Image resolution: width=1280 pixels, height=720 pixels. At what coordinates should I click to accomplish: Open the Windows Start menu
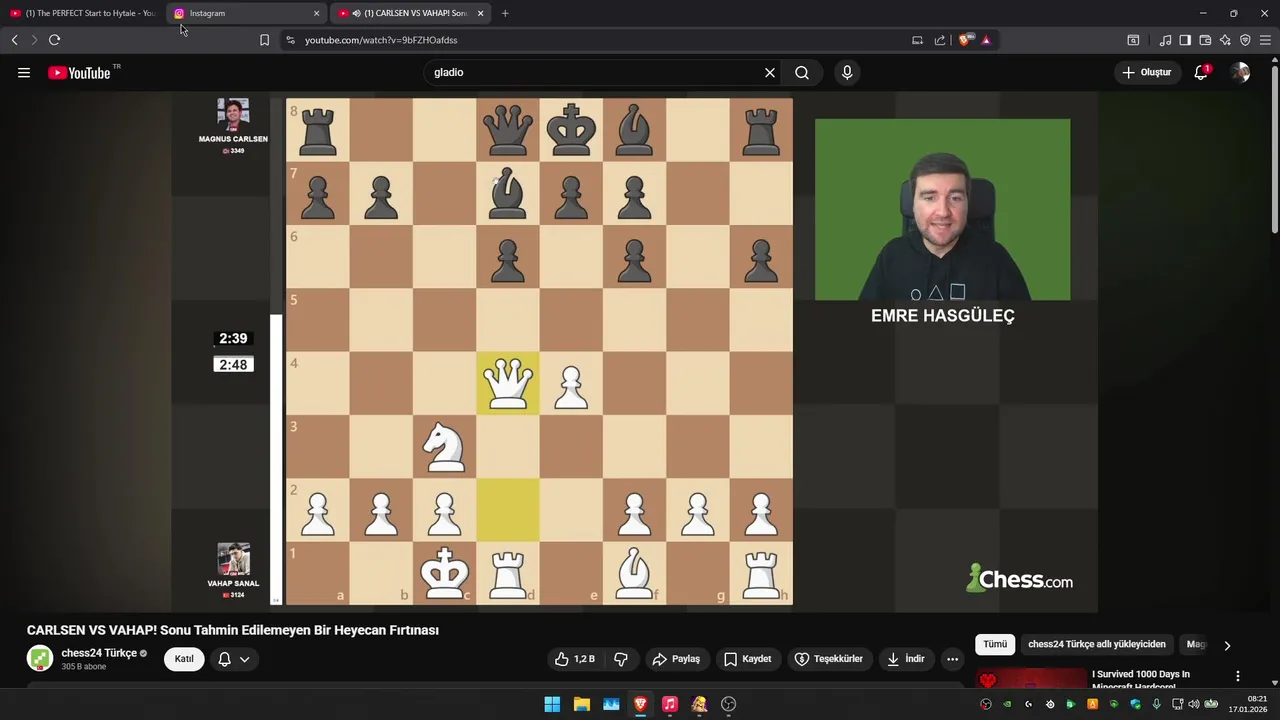point(552,704)
